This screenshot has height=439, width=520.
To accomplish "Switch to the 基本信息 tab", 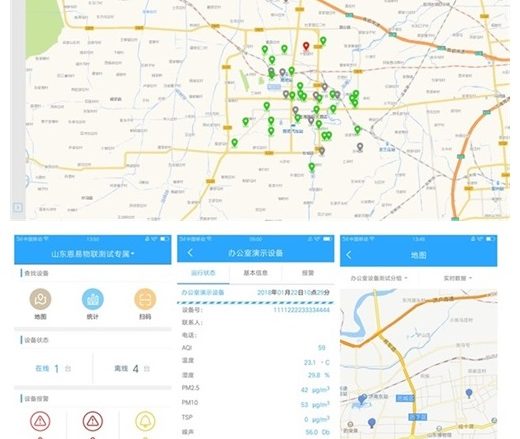I will [255, 273].
